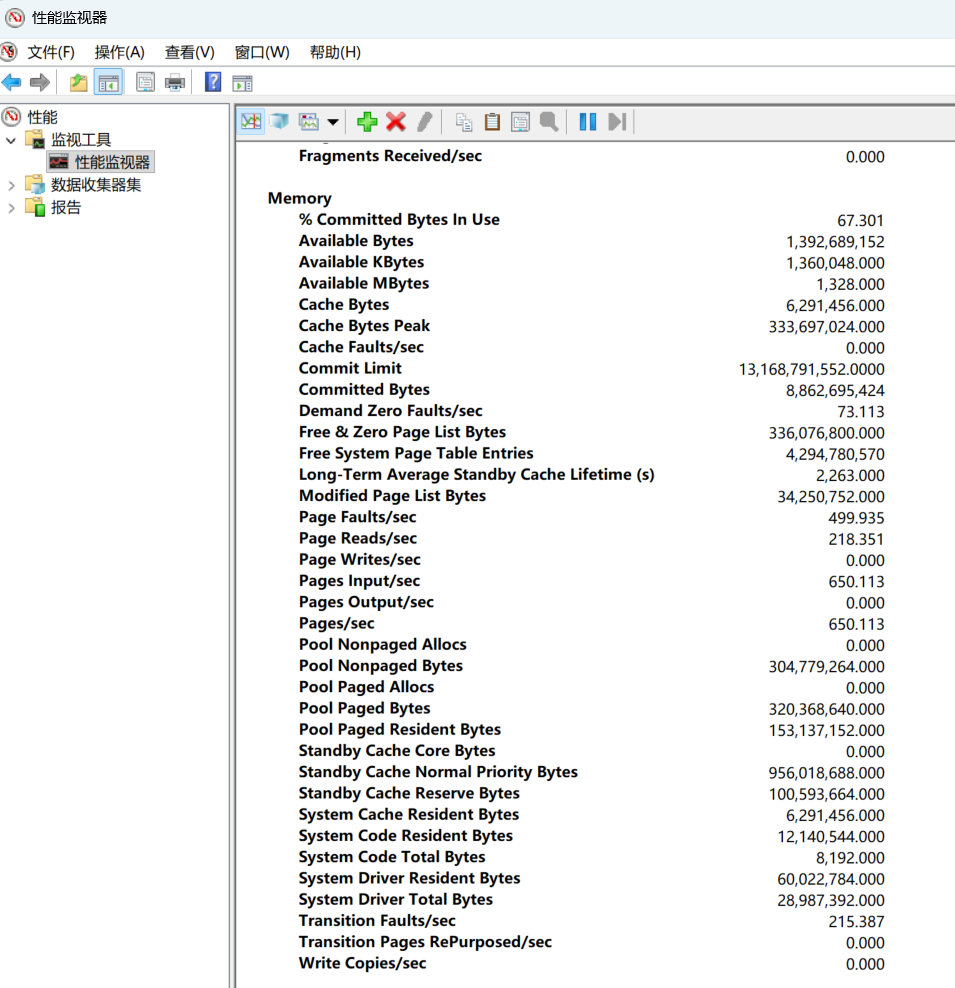Viewport: 955px width, 988px height.
Task: Collapse the 监视工具 tree node
Action: (x=11, y=140)
